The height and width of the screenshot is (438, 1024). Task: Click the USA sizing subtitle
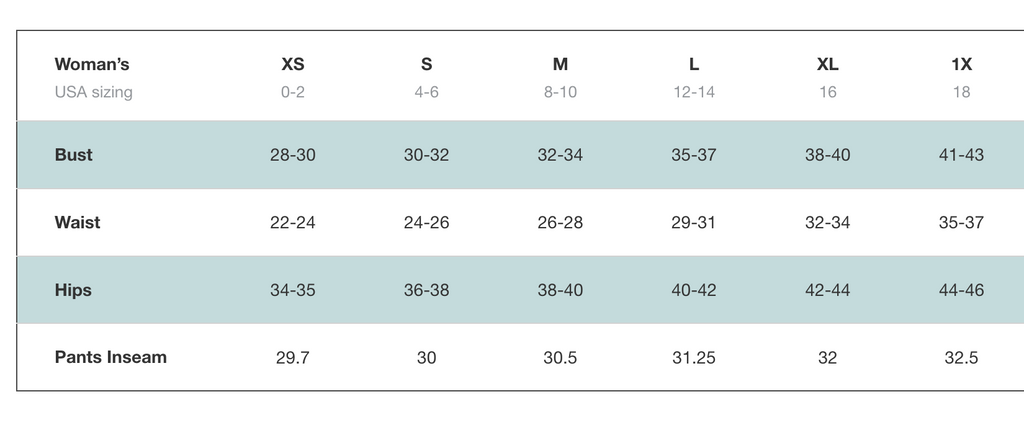coord(94,92)
